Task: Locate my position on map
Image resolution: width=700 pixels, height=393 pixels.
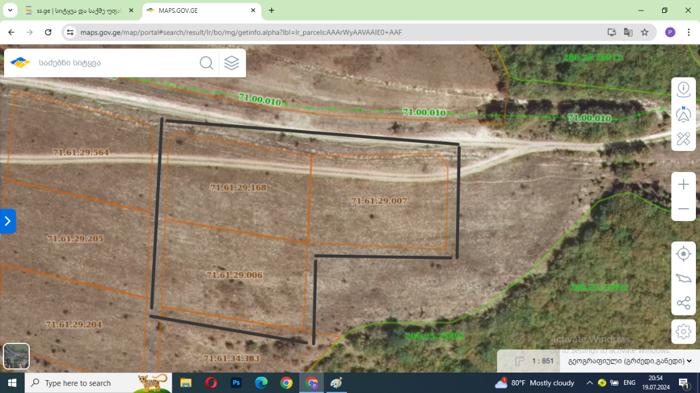Action: tap(683, 254)
